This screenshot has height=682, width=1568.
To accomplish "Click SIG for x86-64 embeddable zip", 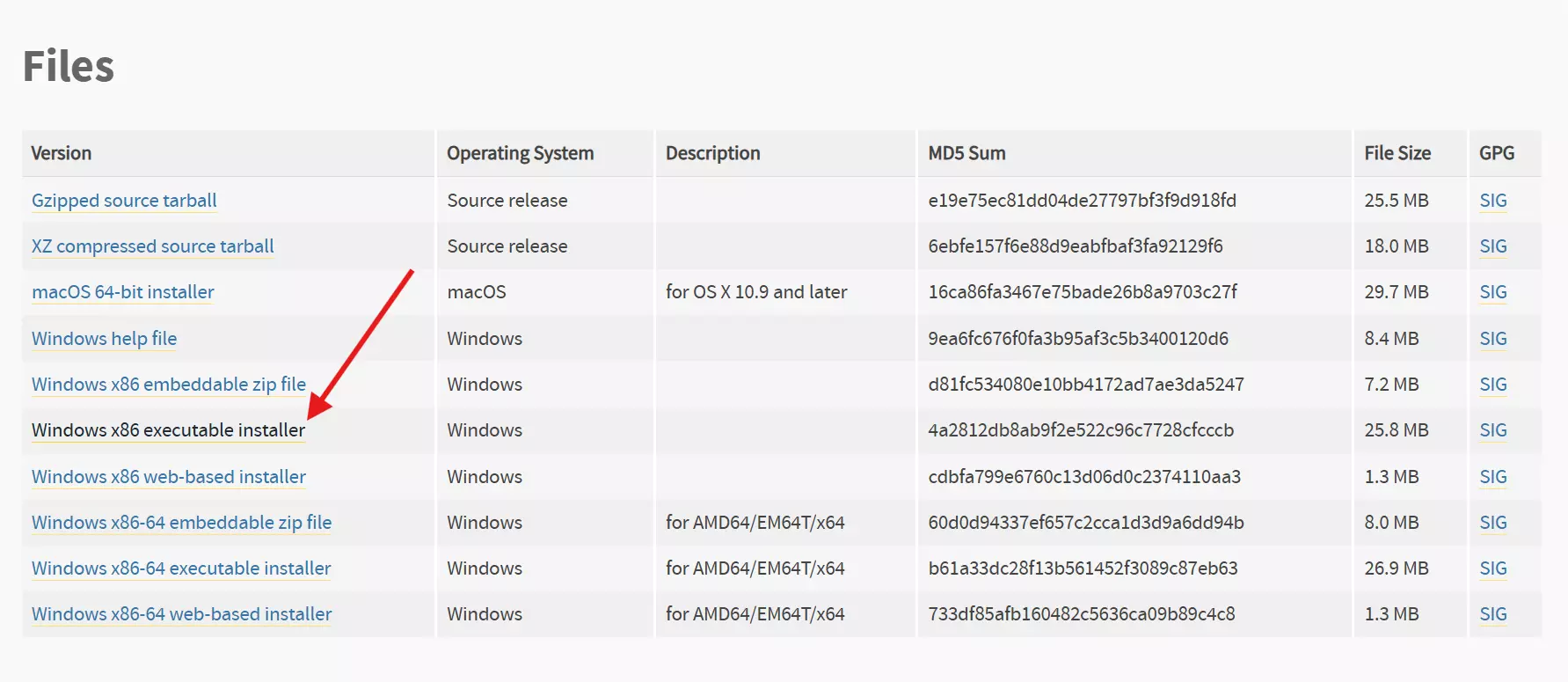I will [x=1492, y=523].
